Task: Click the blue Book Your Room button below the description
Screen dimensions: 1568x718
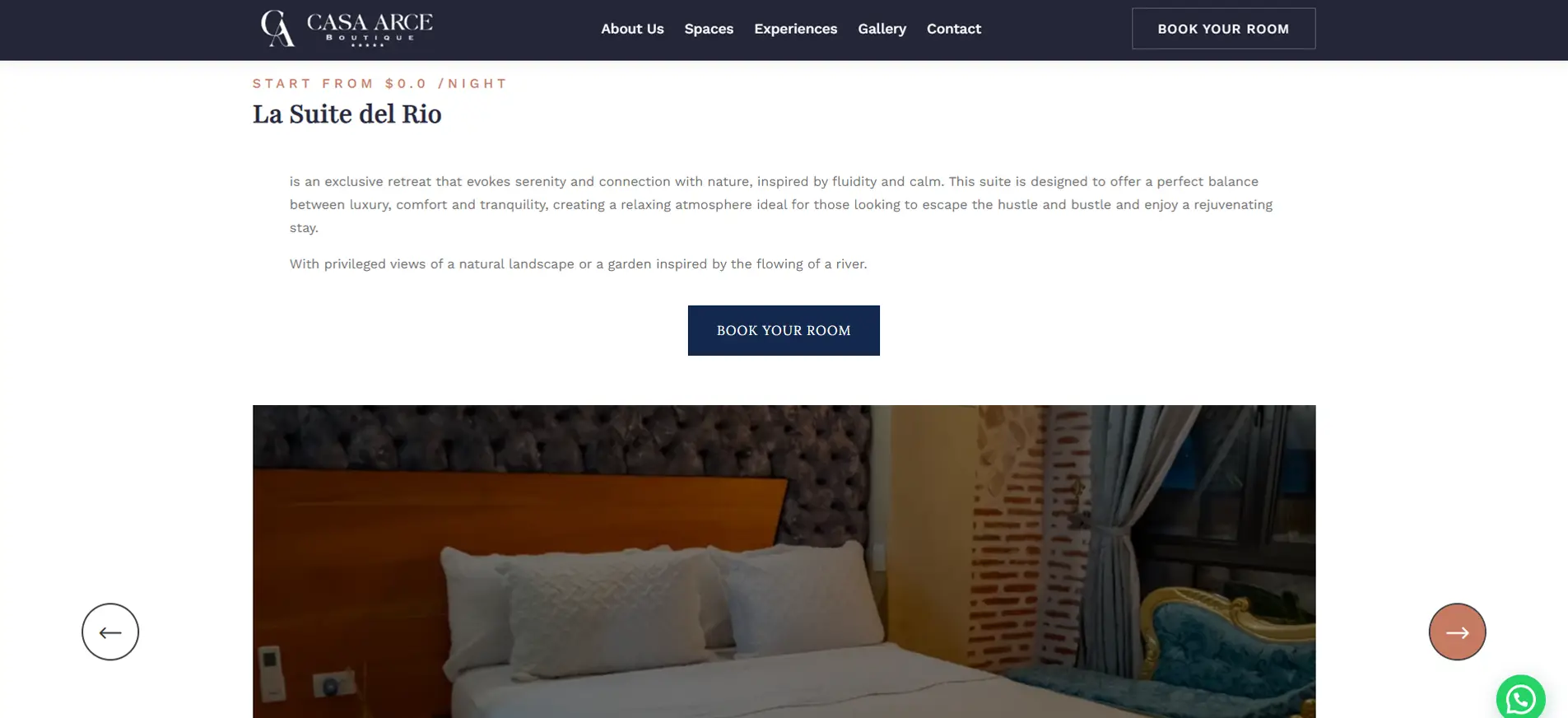Action: [784, 330]
